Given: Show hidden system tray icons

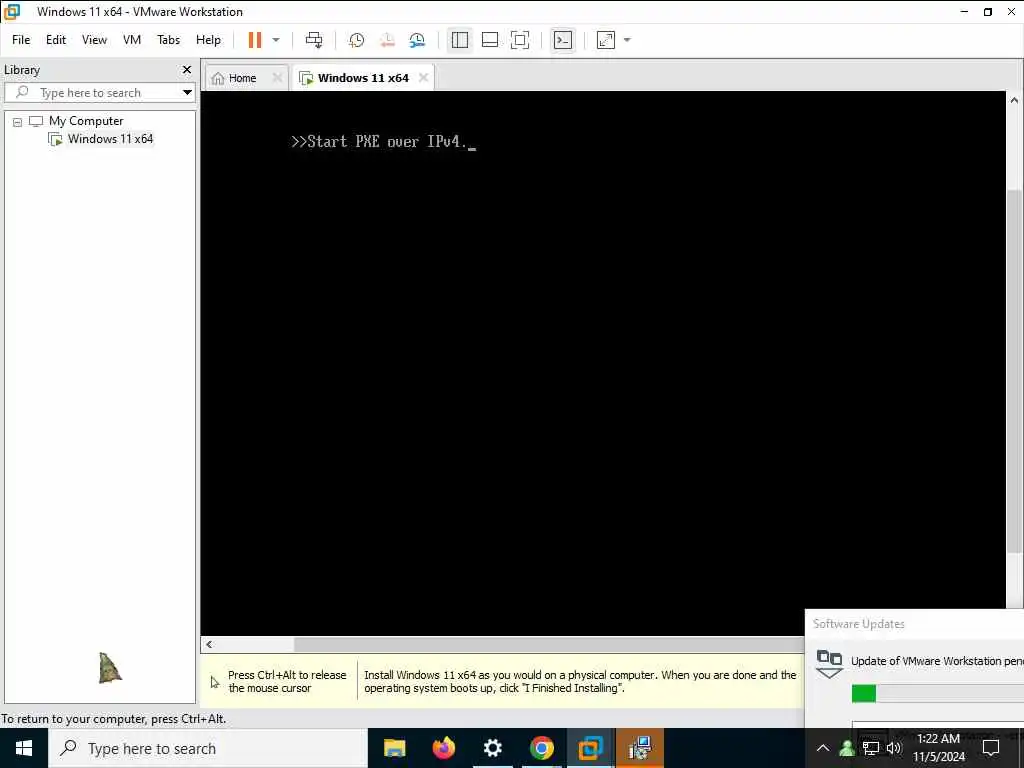Looking at the screenshot, I should pos(823,748).
